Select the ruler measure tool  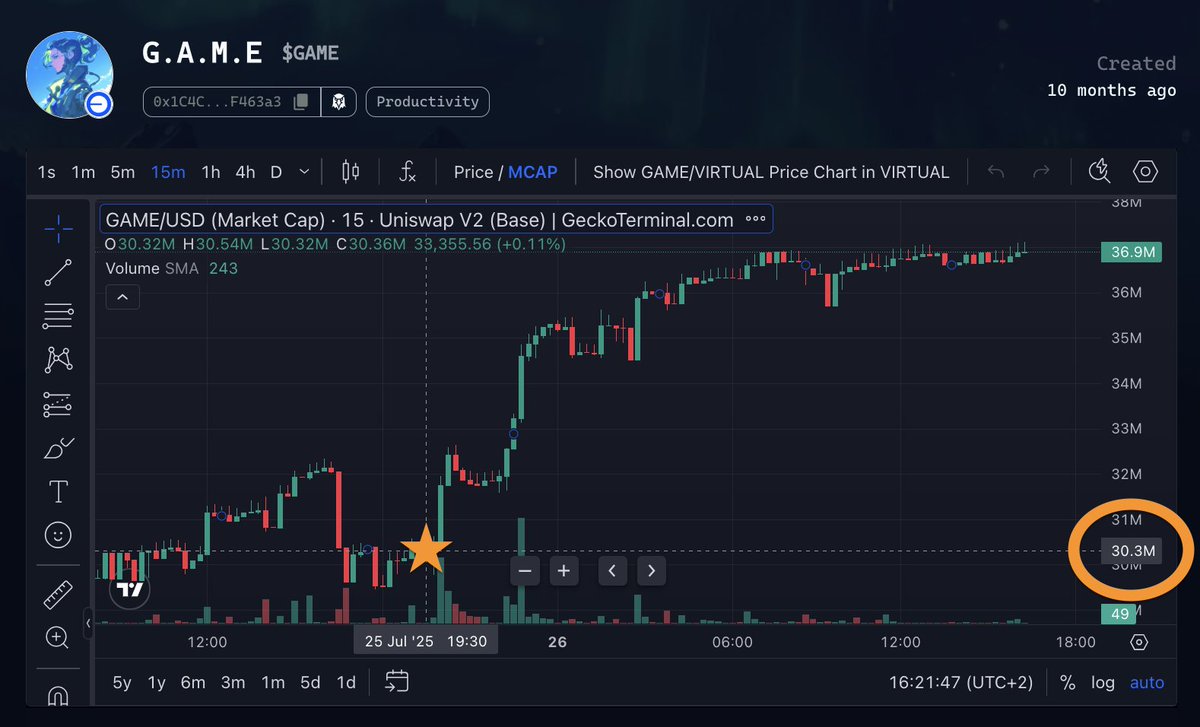point(58,595)
